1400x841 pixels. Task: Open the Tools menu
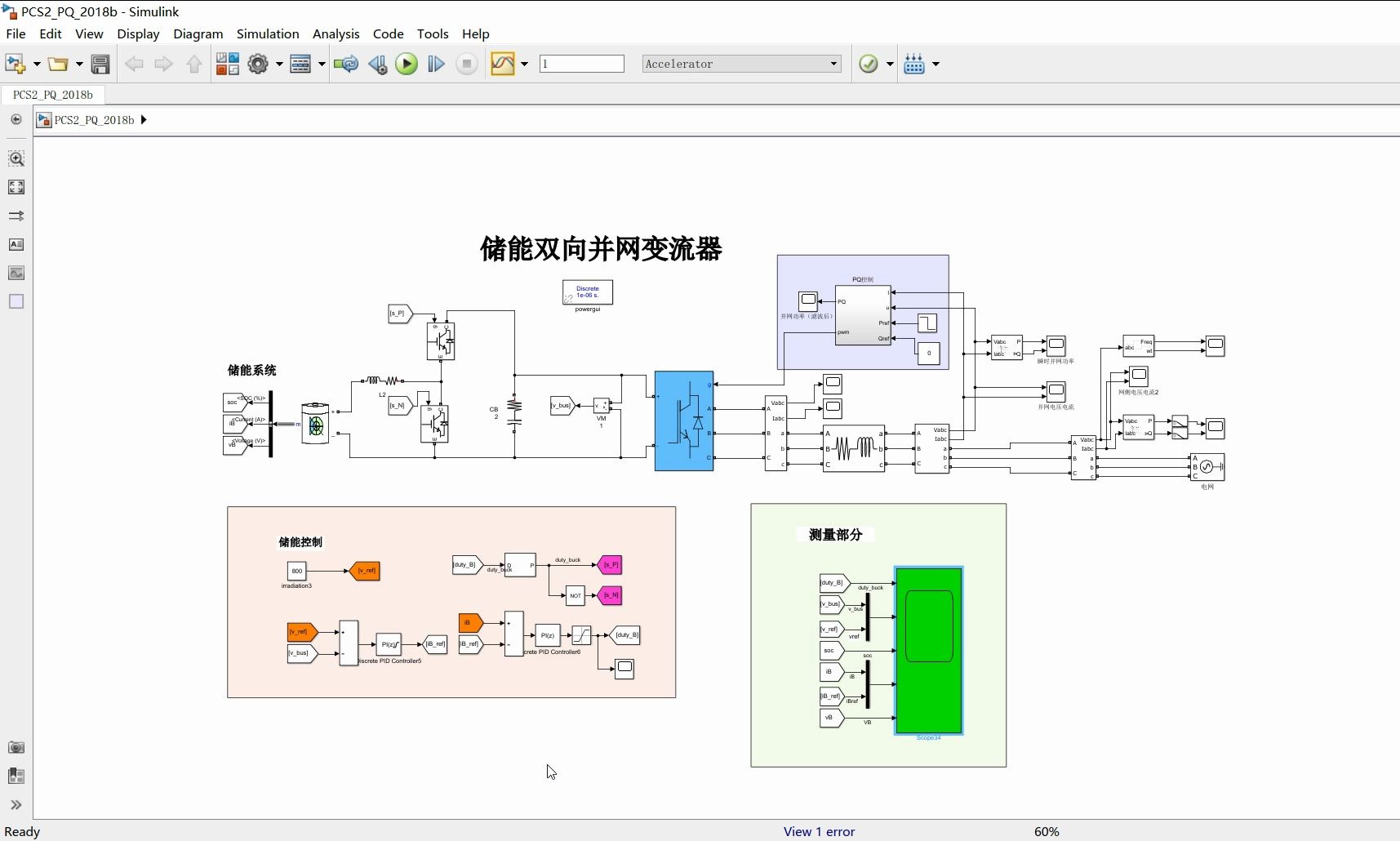433,33
